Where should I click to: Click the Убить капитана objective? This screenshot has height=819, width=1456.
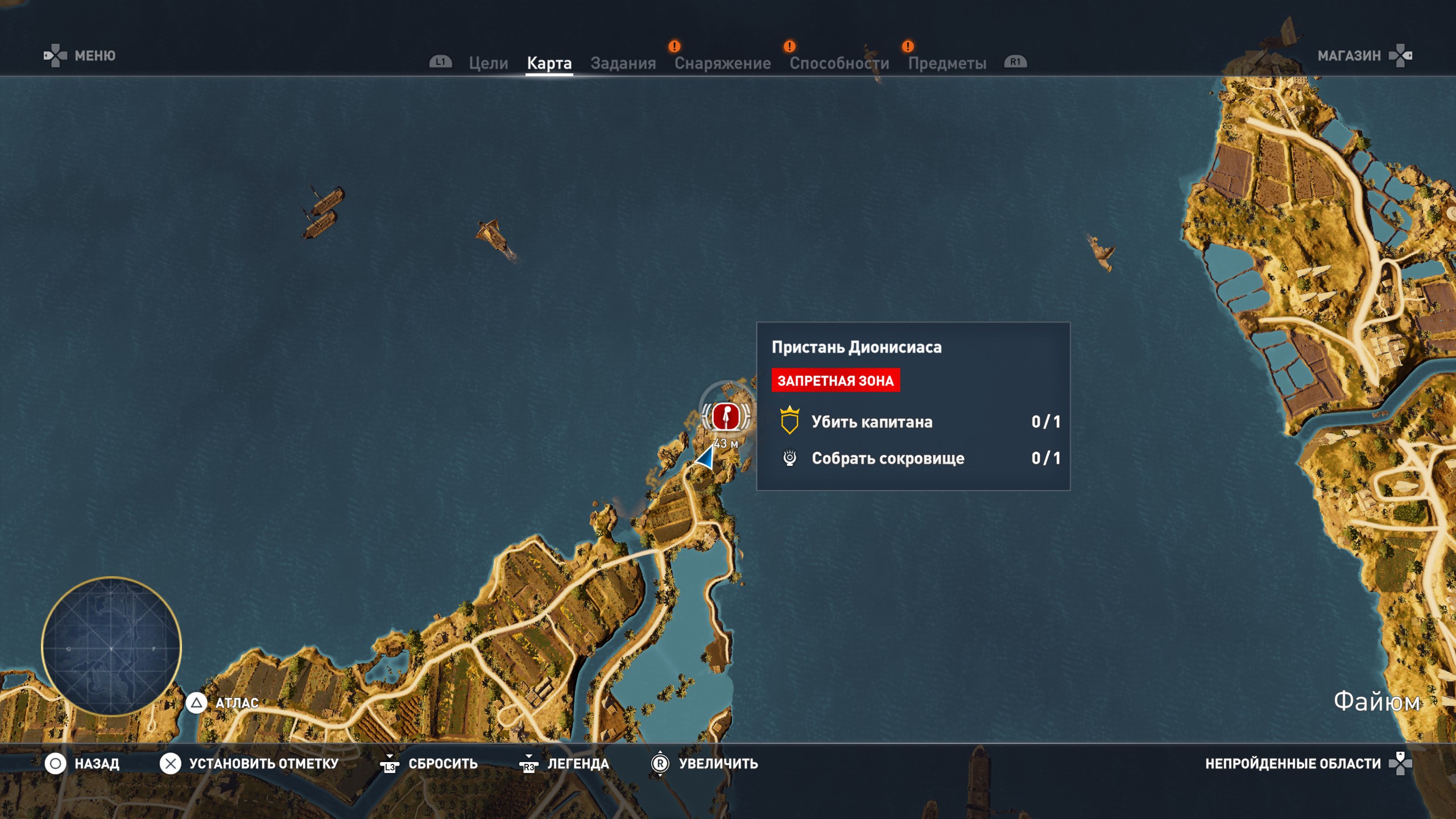872,421
